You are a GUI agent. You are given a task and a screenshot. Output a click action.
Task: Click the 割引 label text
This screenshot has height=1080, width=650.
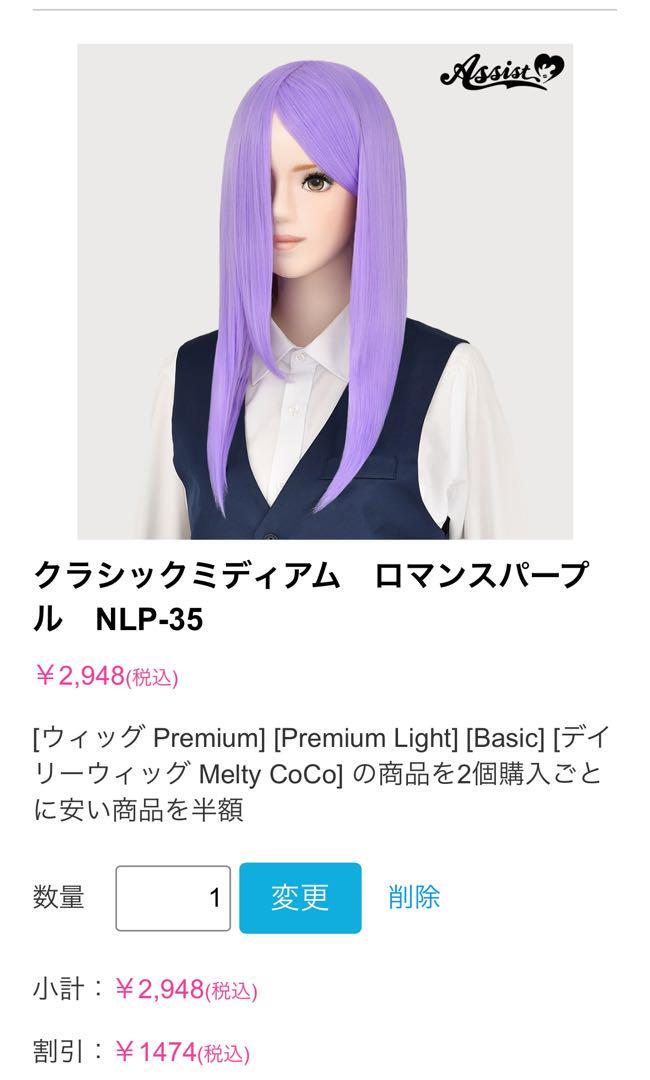59,1052
